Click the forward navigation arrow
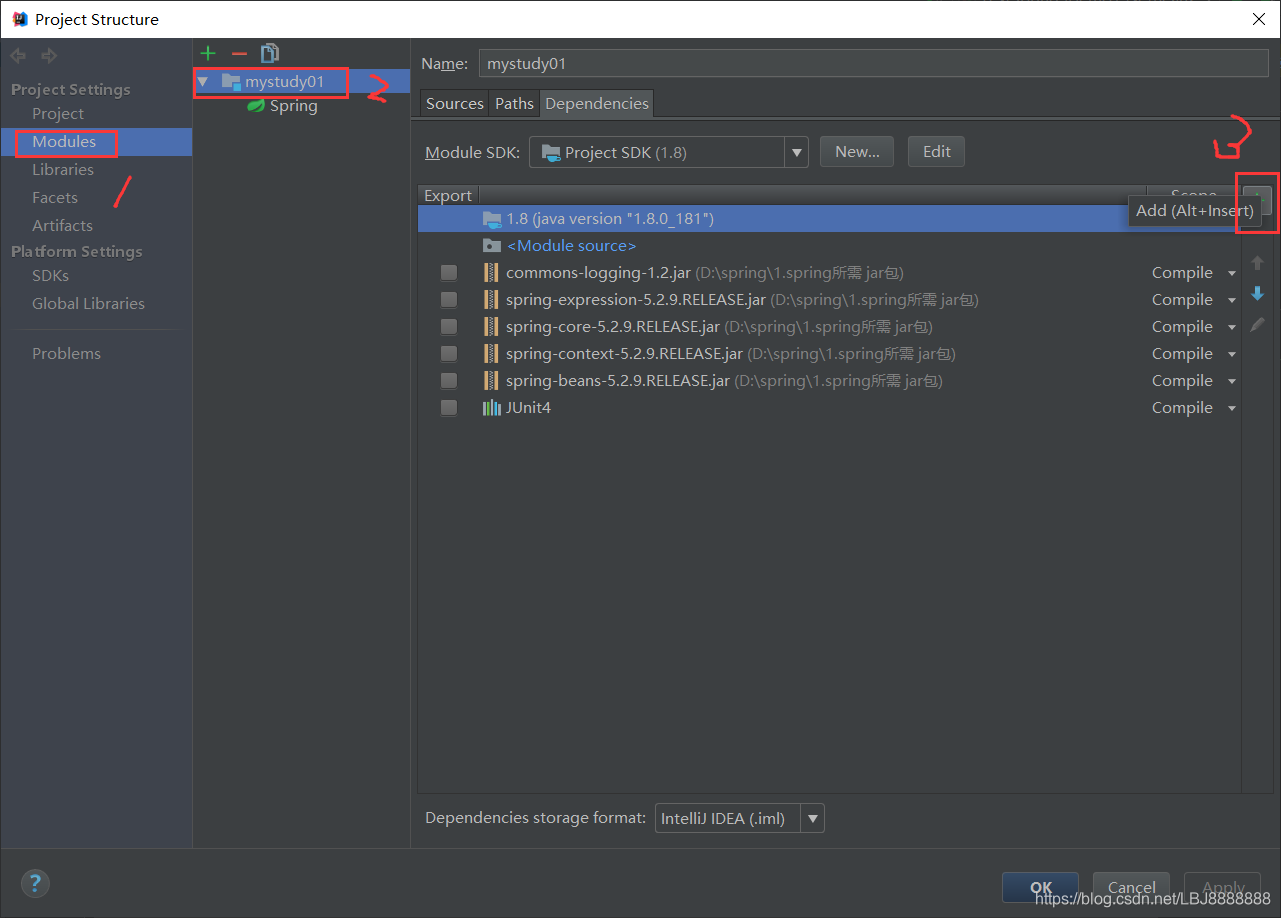The height and width of the screenshot is (918, 1281). [x=49, y=55]
